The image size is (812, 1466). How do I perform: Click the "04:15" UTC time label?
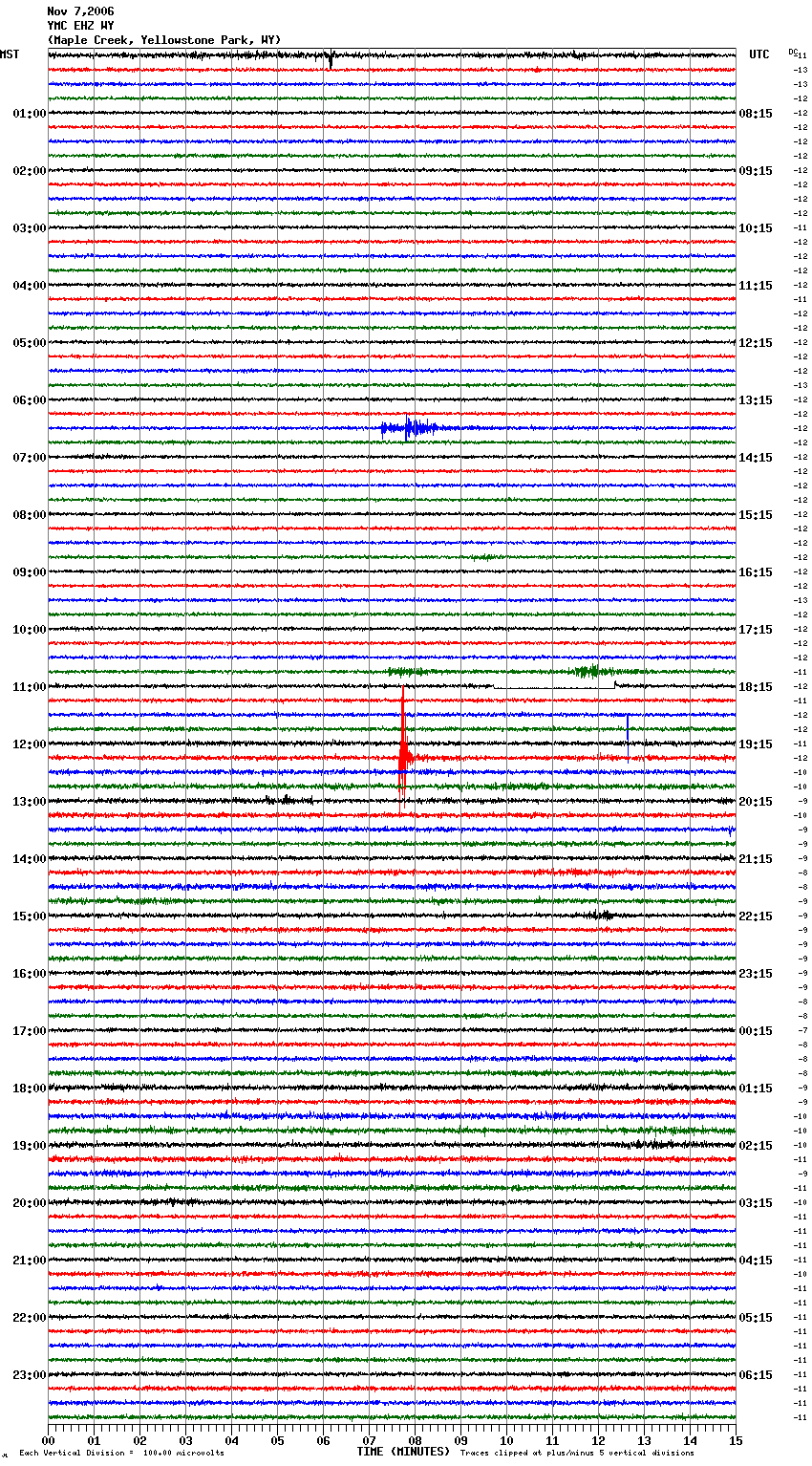coord(756,1261)
